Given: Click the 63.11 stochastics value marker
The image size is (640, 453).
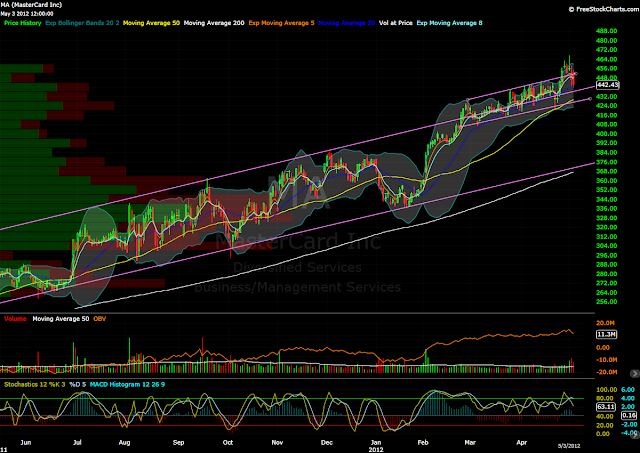Looking at the screenshot, I should tap(606, 407).
